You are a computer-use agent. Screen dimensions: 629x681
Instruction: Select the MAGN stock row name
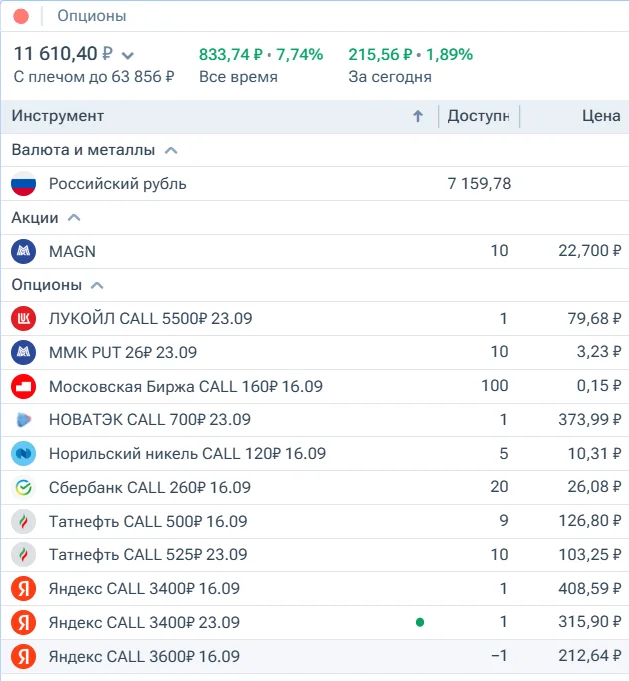click(72, 251)
